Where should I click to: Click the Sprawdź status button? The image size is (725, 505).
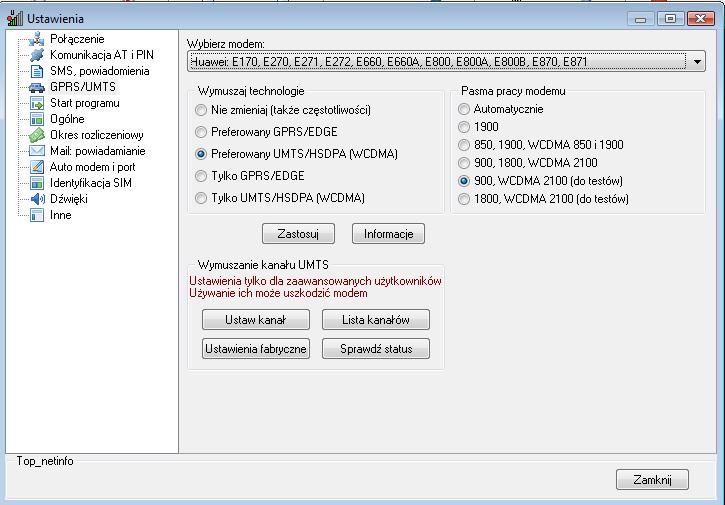[376, 349]
